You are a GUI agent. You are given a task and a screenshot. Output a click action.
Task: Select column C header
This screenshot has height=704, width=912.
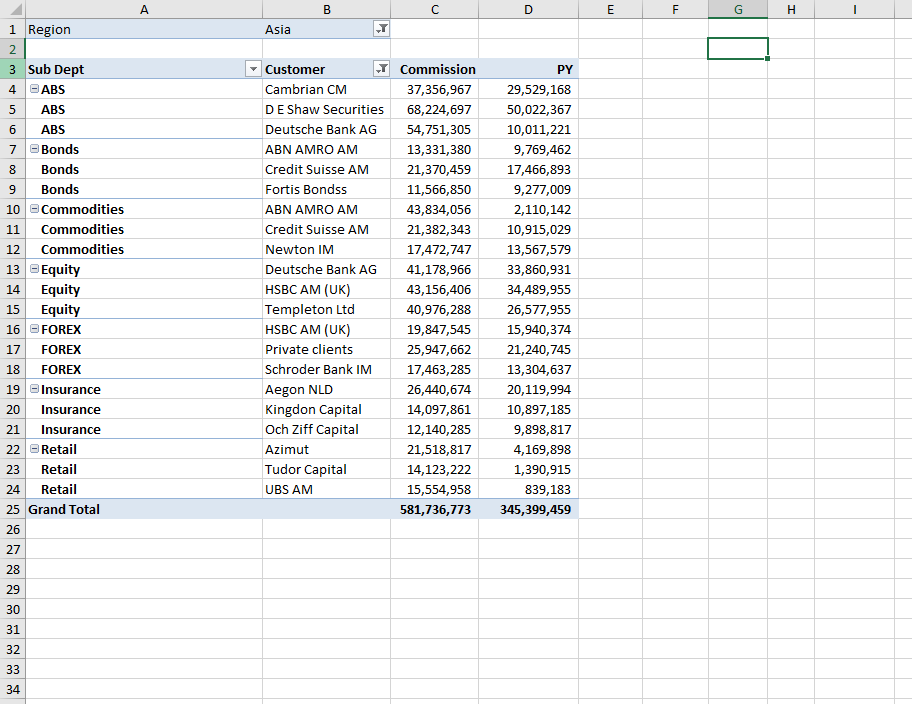(x=434, y=9)
